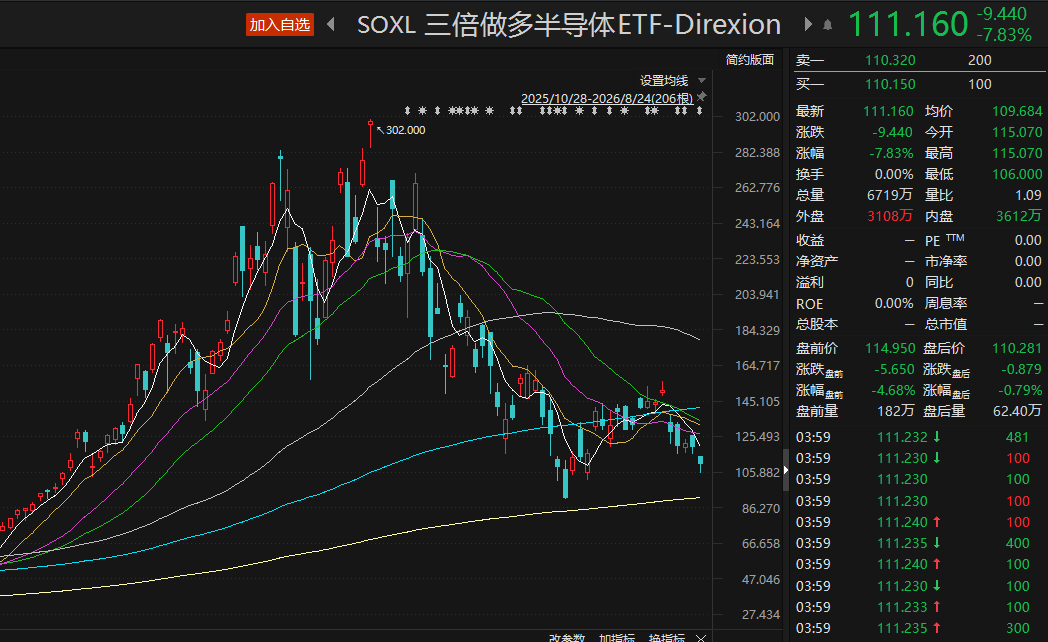Select last tick row 111.235 volume 300

[x=919, y=628]
